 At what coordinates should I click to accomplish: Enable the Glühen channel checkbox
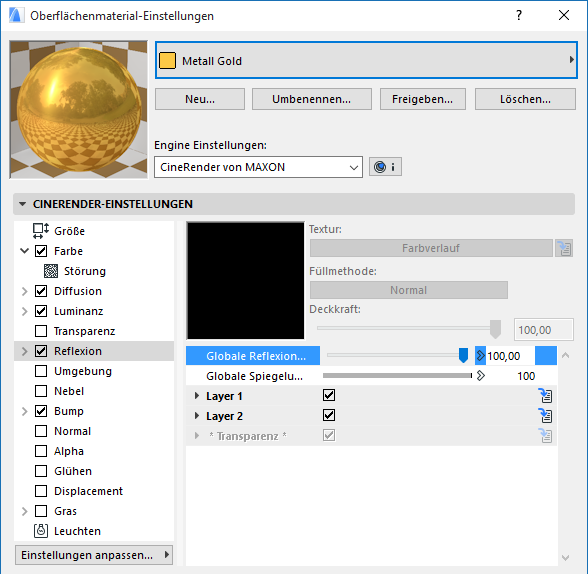point(41,471)
